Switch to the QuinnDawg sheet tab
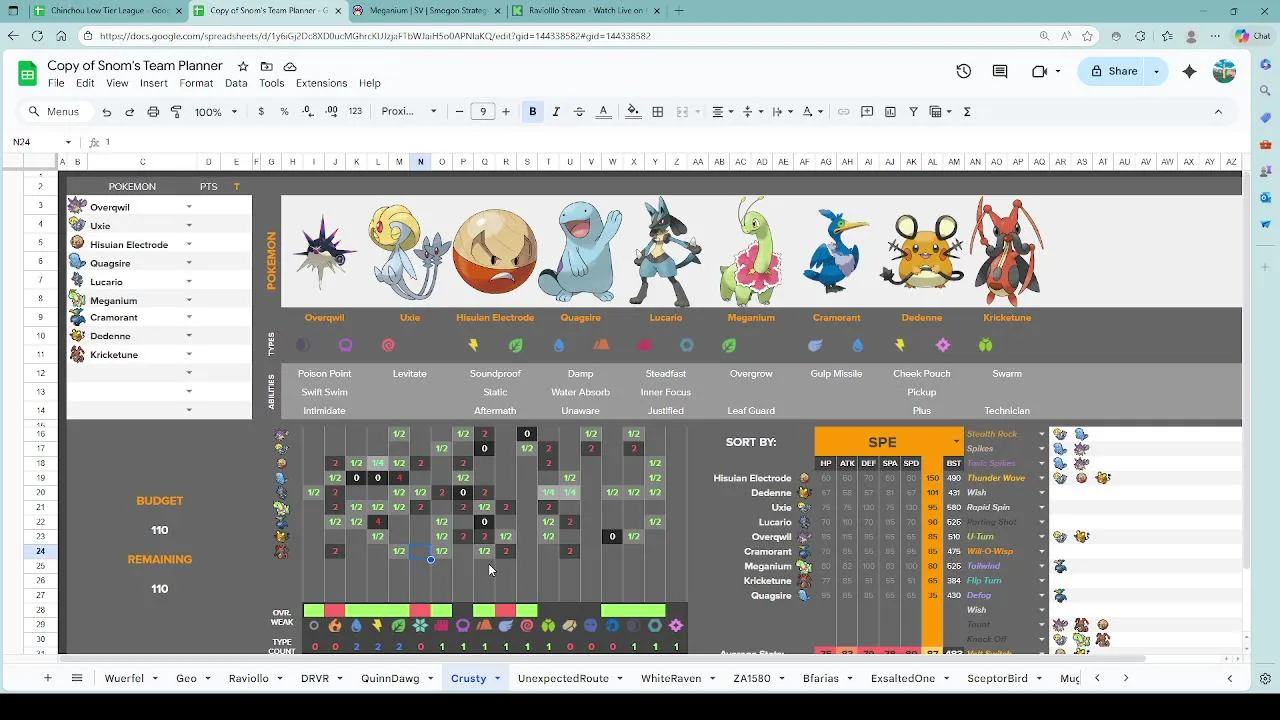The image size is (1280, 720). (x=390, y=678)
